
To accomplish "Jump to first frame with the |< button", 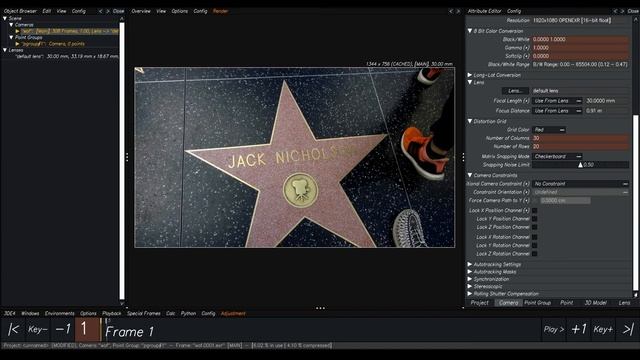I will (x=13, y=329).
